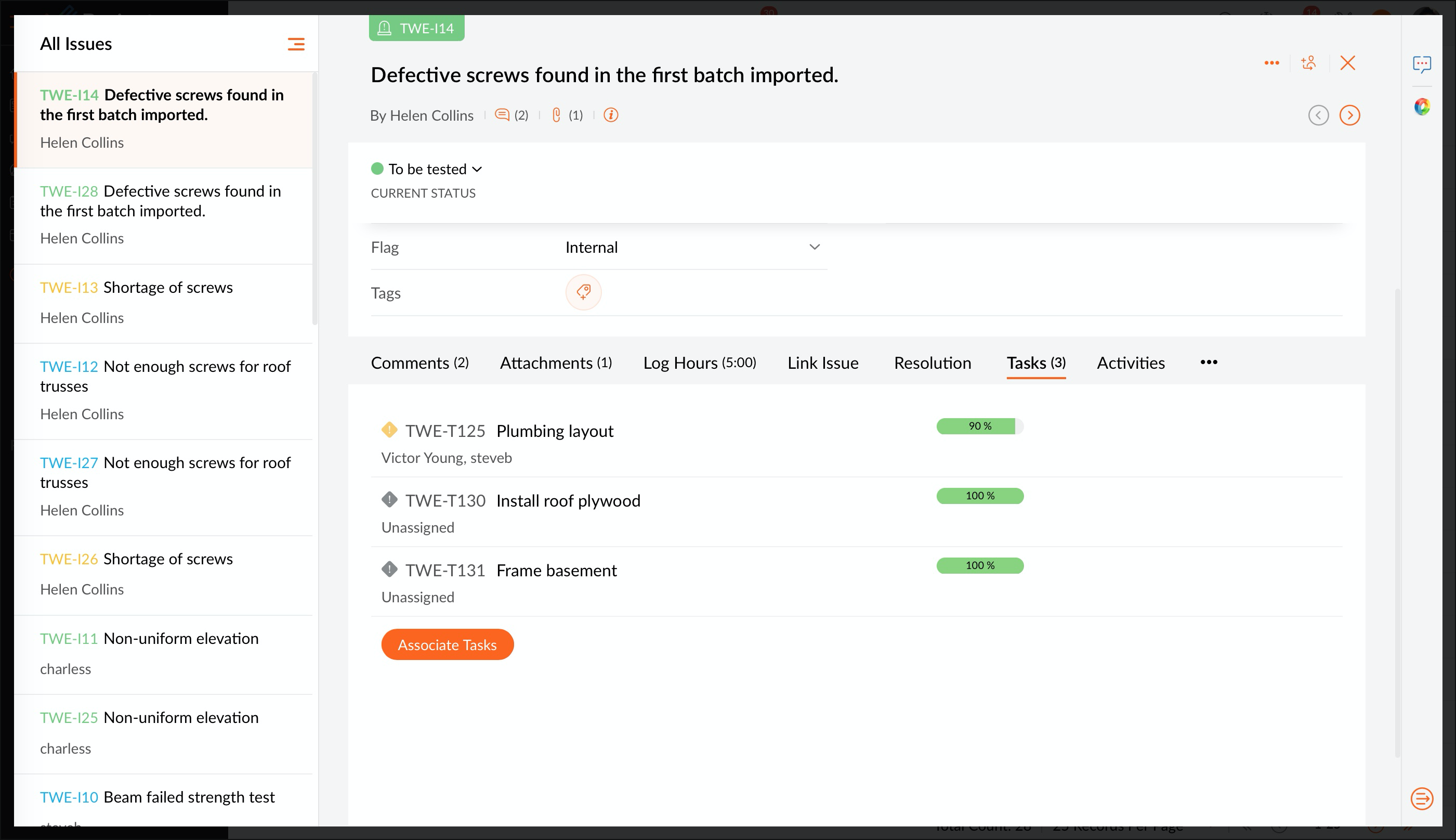Open the chat panel icon on right

[x=1421, y=64]
